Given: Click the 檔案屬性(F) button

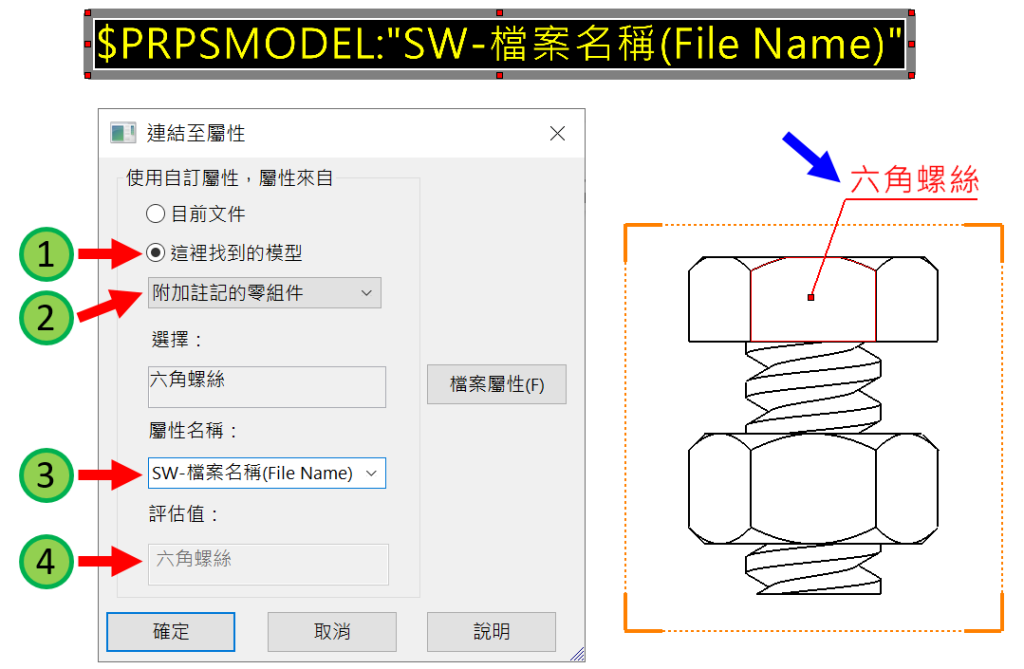Looking at the screenshot, I should click(496, 384).
